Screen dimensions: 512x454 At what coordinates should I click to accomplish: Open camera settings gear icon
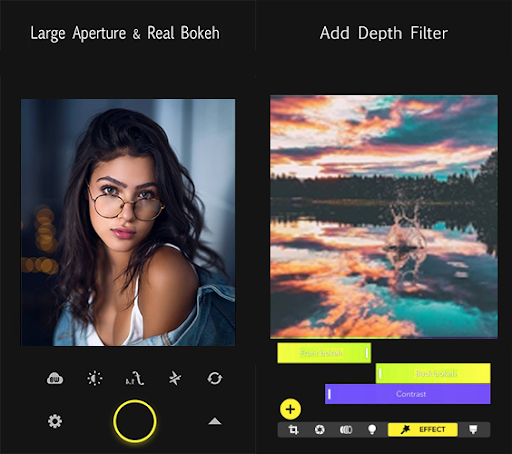(55, 421)
